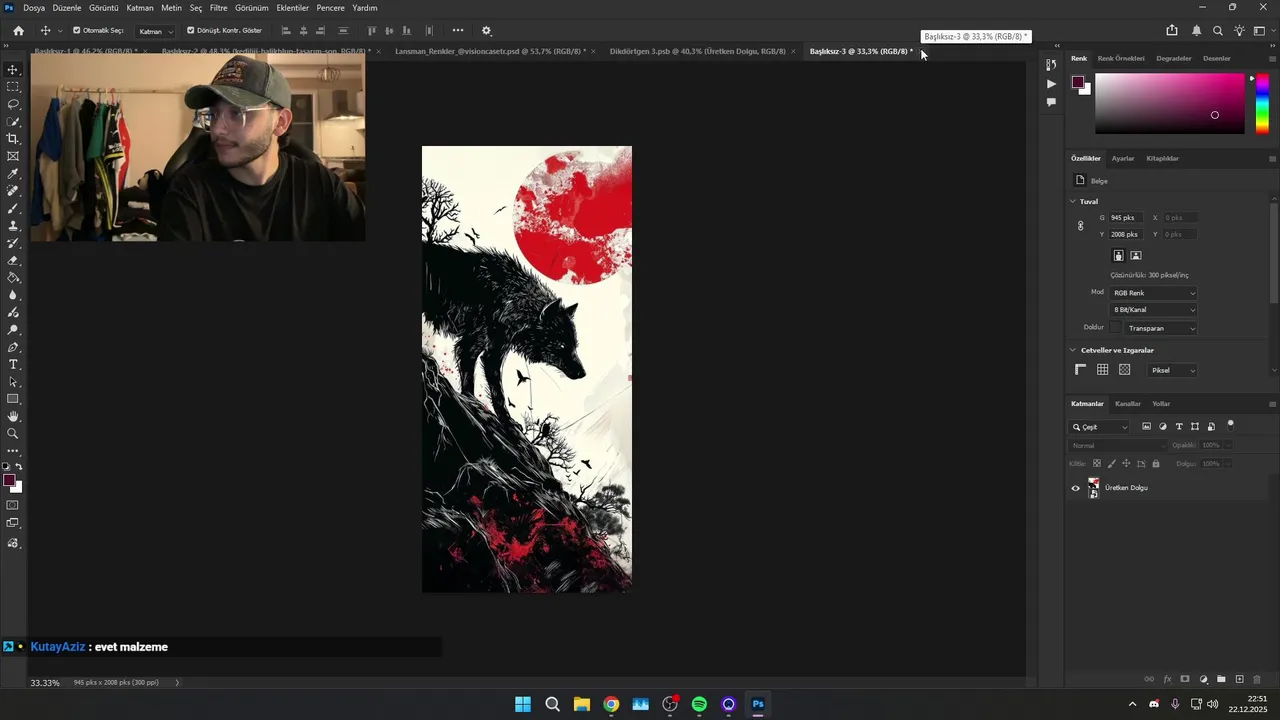Toggle the layer filter on/off switch
This screenshot has width=1280, height=720.
pos(1231,425)
